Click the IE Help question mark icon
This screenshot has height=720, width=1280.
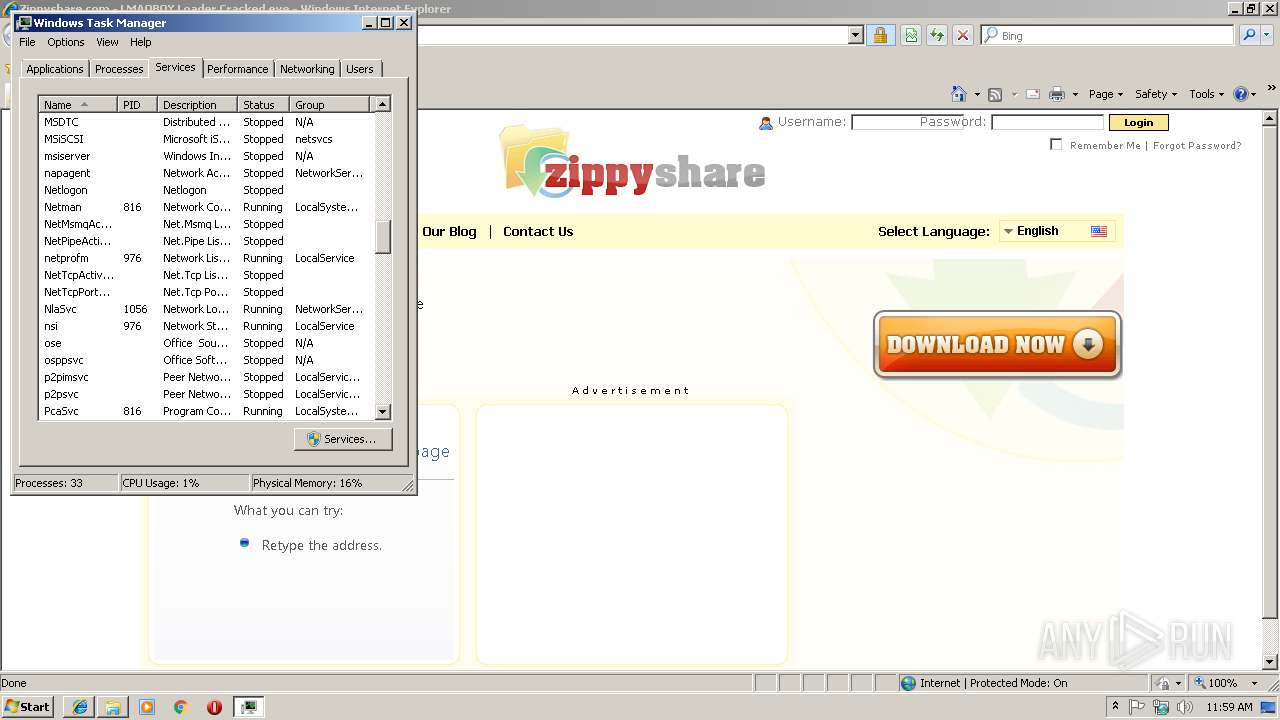pyautogui.click(x=1241, y=94)
